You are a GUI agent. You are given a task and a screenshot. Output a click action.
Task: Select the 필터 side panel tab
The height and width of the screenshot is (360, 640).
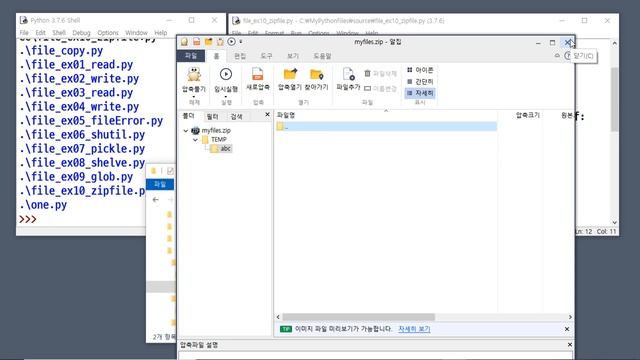(x=213, y=117)
